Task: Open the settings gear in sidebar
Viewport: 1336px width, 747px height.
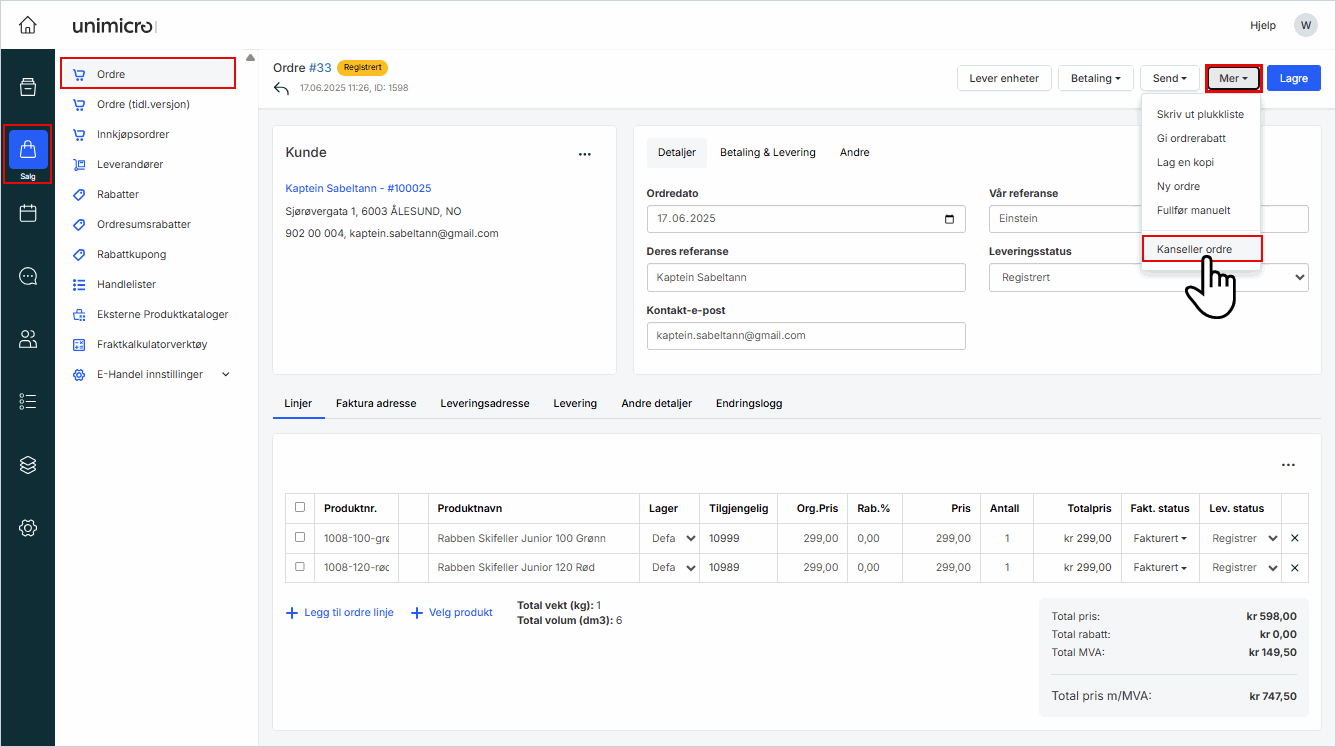Action: coord(28,527)
